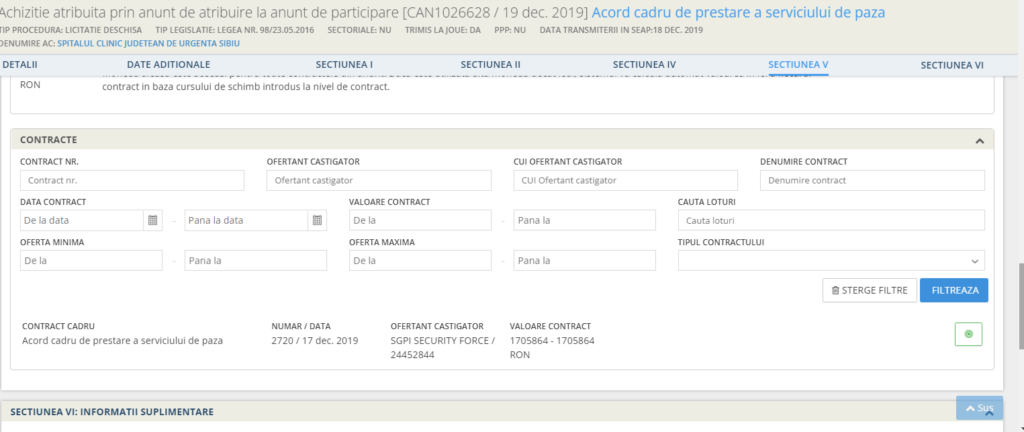
Task: Click the Ofertant castigator text field
Action: point(379,180)
